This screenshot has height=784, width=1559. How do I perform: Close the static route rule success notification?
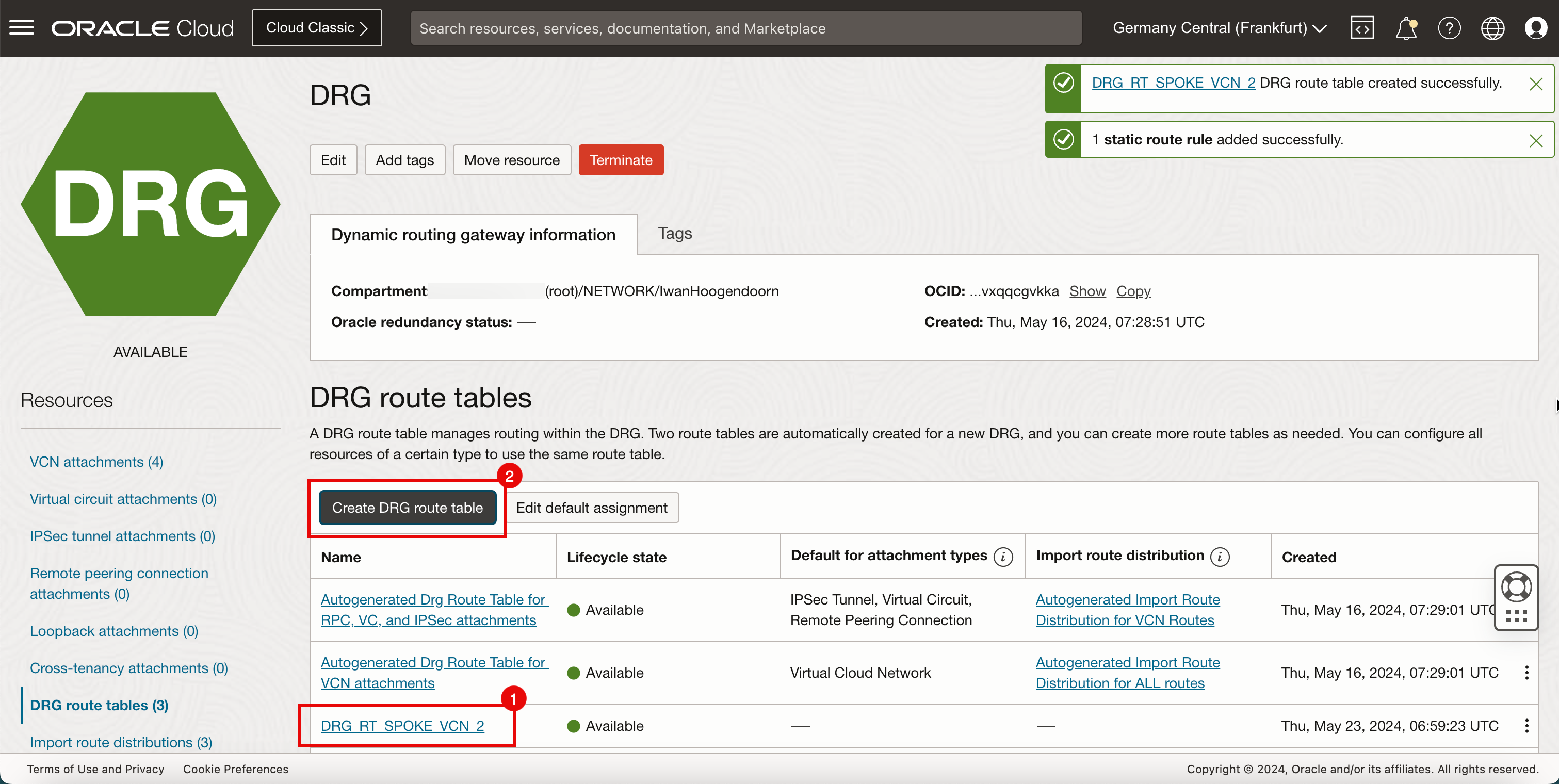1536,139
